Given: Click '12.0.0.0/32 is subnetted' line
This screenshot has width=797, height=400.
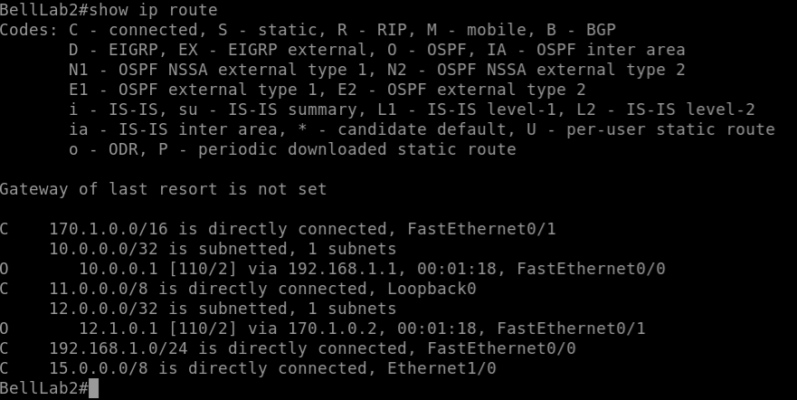Looking at the screenshot, I should [x=223, y=309].
